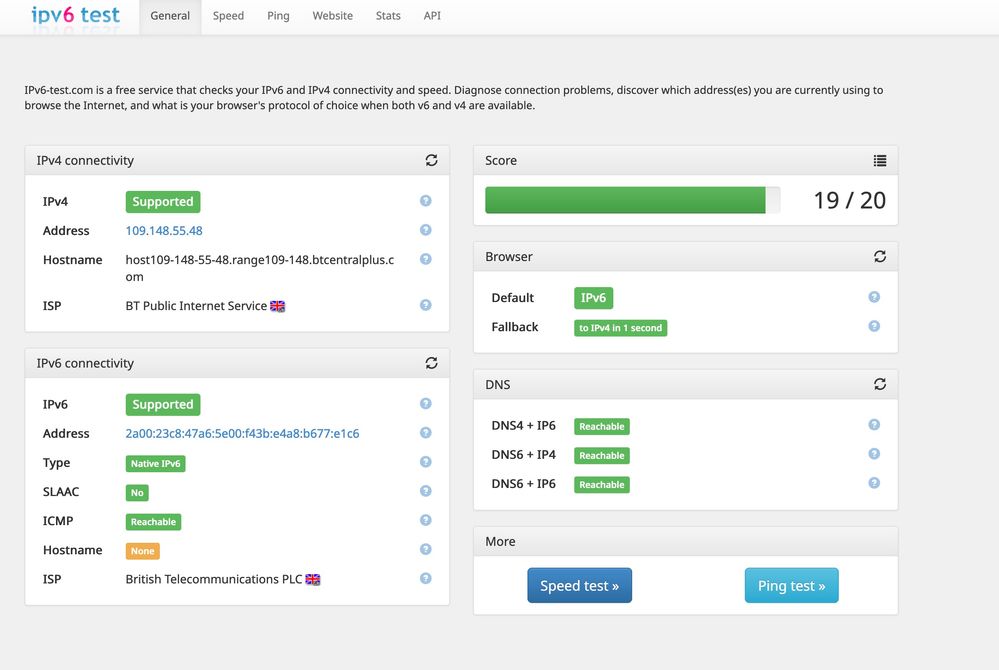Viewport: 999px width, 670px height.
Task: Start the Ping test button
Action: (791, 586)
